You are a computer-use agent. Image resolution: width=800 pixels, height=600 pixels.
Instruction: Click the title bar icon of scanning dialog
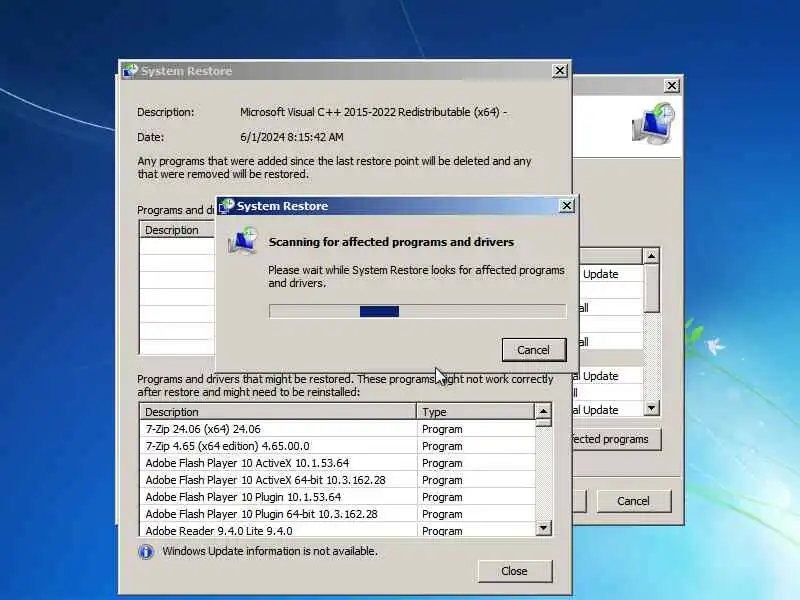227,206
